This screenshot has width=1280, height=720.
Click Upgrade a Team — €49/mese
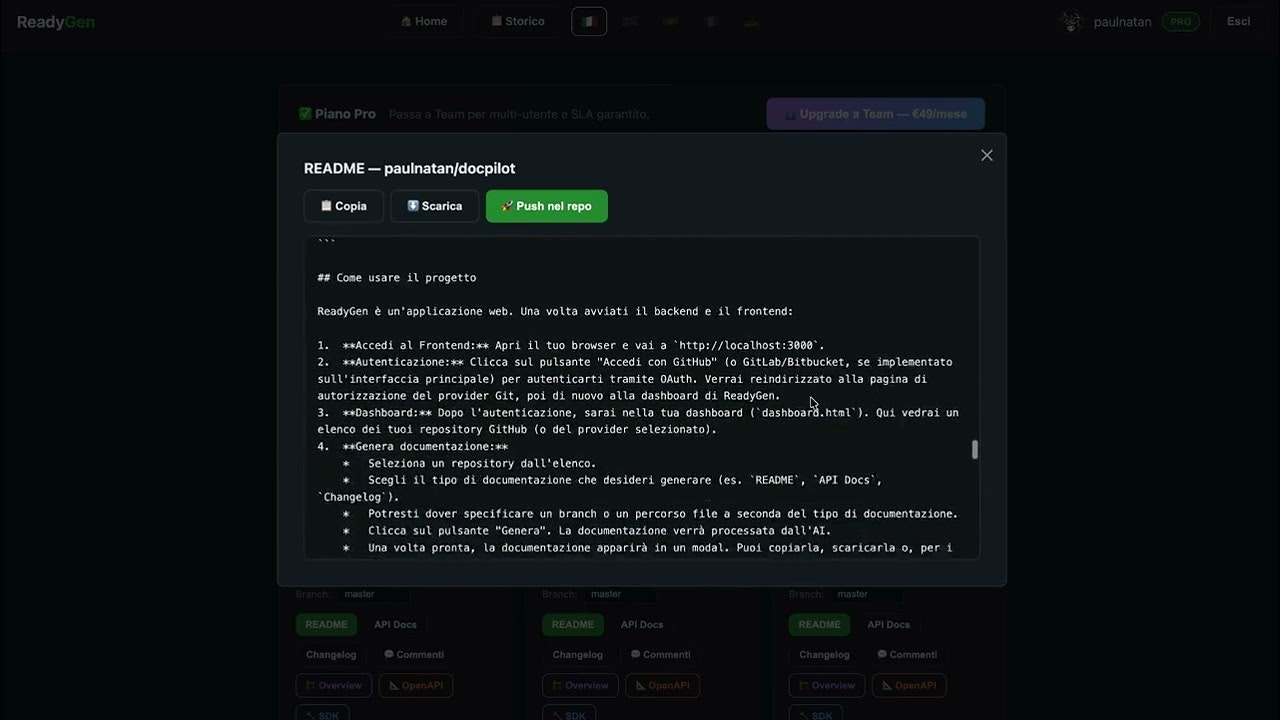(876, 114)
